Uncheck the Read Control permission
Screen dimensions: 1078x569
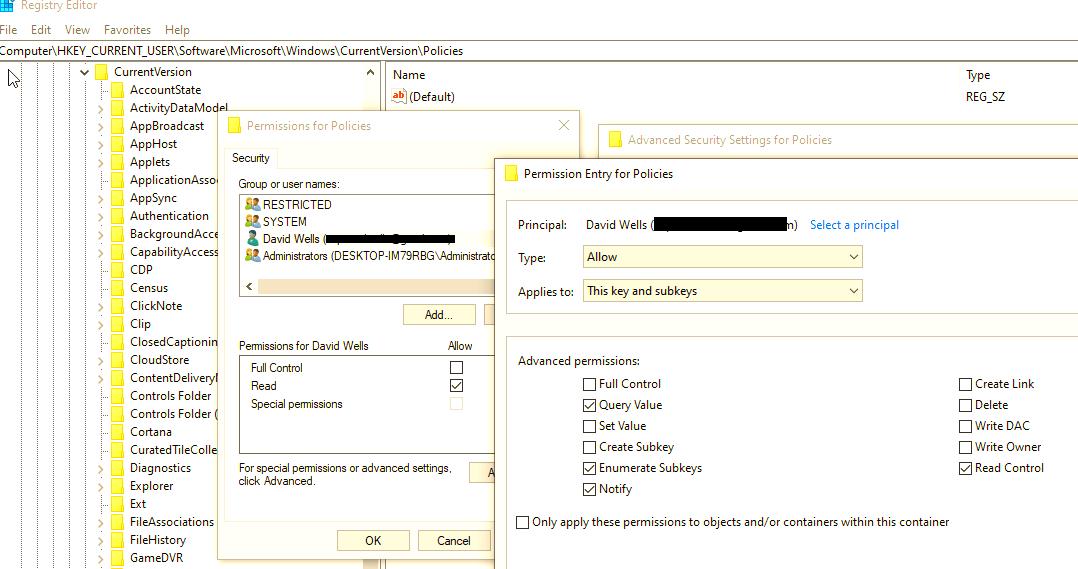tap(965, 468)
